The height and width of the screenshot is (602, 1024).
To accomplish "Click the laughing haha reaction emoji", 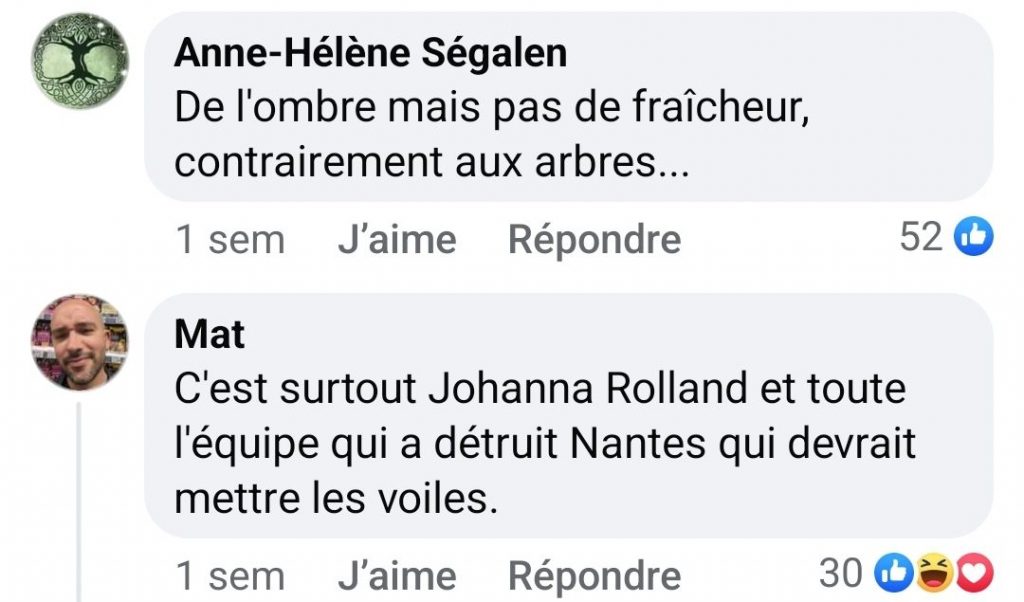I will coord(932,573).
